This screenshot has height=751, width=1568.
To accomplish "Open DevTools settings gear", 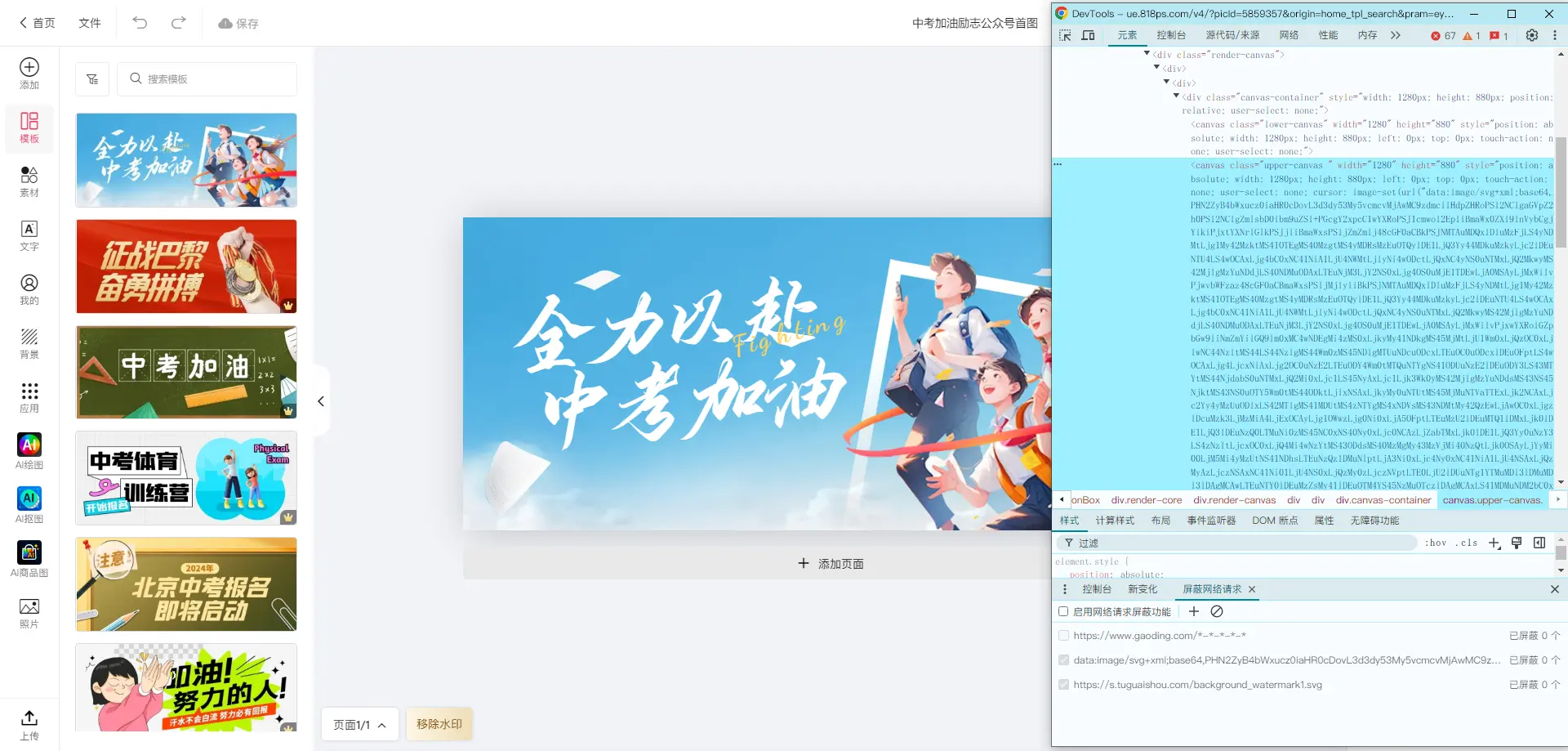I will click(x=1532, y=35).
